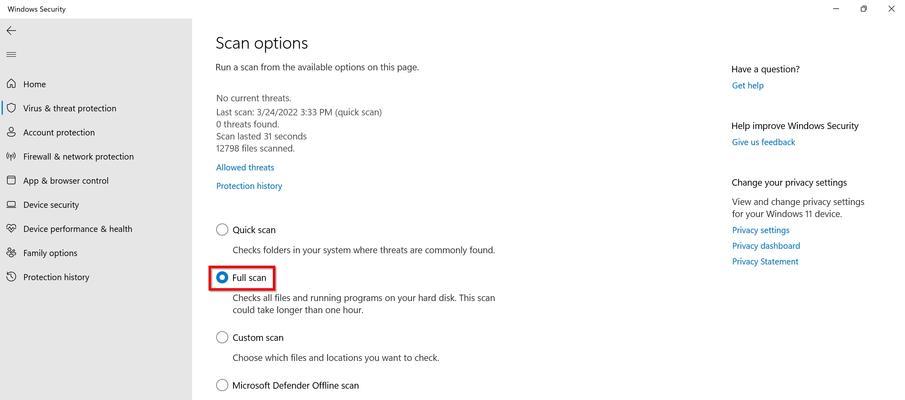Click the Virus & threat protection shield icon
The image size is (905, 400).
click(11, 108)
